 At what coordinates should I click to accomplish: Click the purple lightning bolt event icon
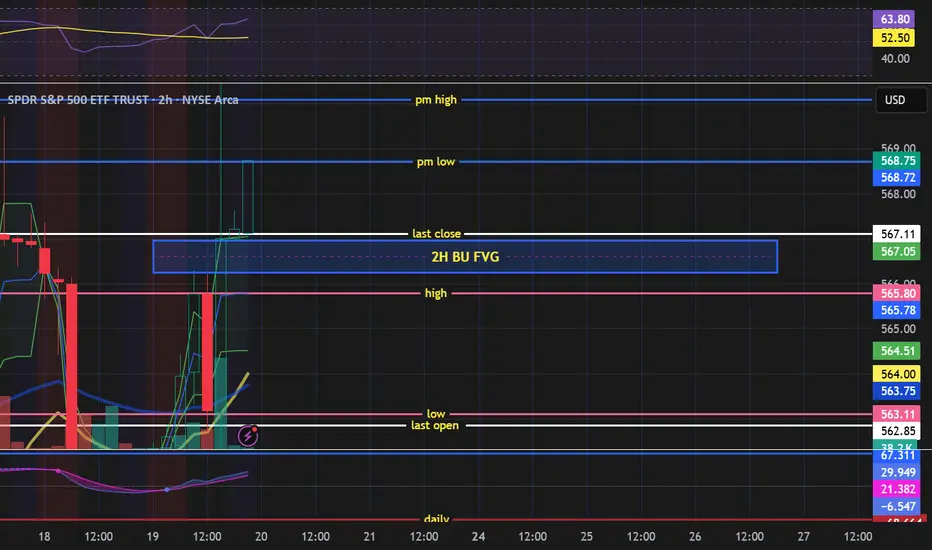[x=248, y=436]
